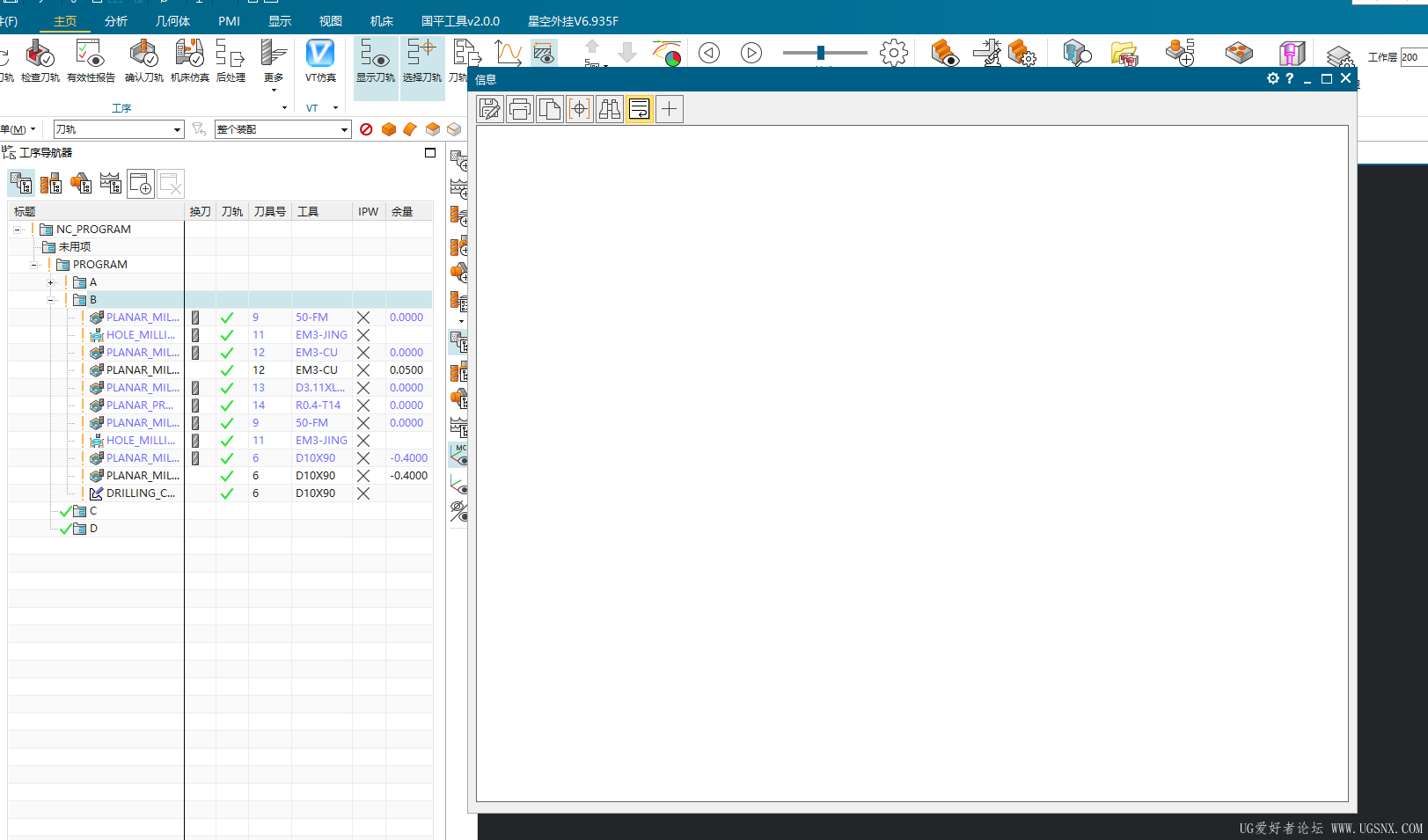The image size is (1428, 840).
Task: Open the 分析 ribbon tab
Action: point(116,21)
